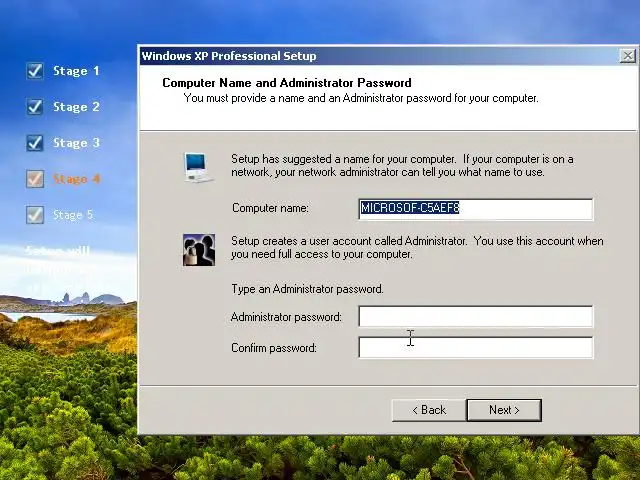
Task: Click the 'Computer name:' label
Action: 270,208
